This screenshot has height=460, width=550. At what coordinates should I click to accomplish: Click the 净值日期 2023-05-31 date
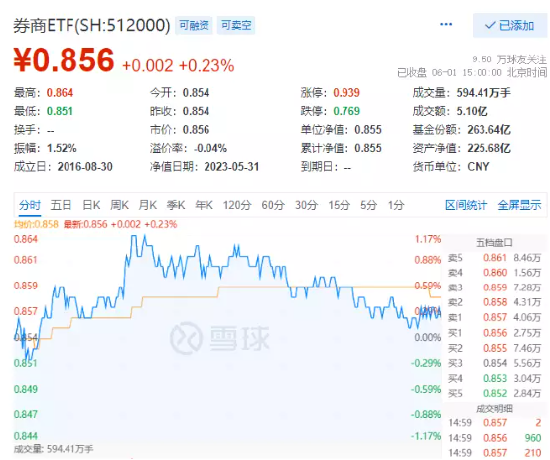232,167
